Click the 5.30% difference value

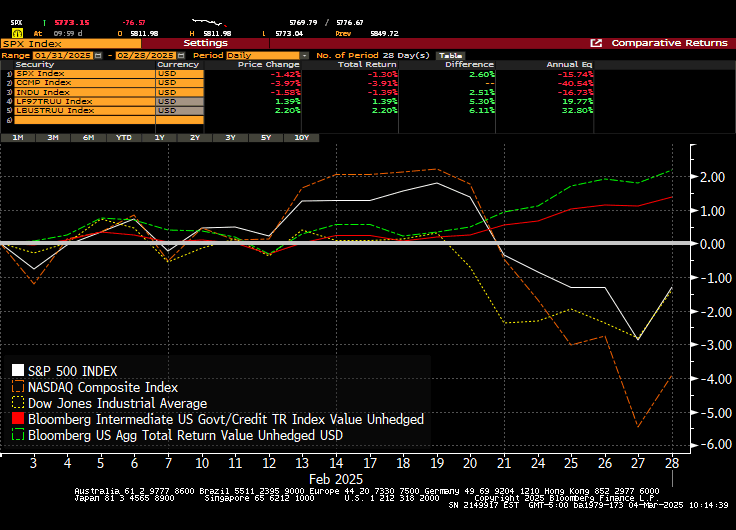click(x=482, y=101)
